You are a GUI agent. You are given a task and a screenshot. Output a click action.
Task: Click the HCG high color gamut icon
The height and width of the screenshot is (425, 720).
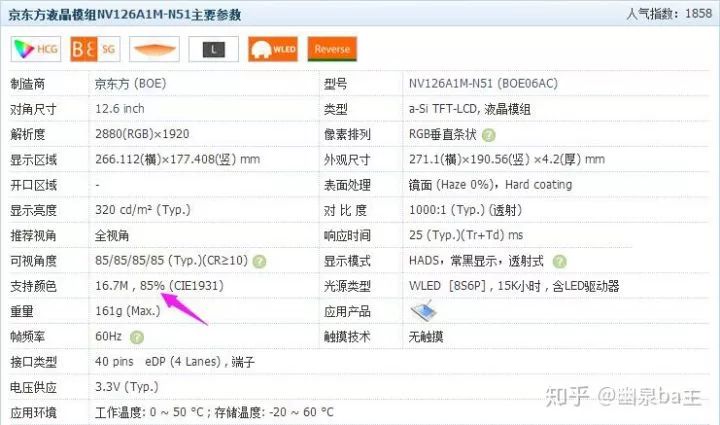(x=36, y=49)
